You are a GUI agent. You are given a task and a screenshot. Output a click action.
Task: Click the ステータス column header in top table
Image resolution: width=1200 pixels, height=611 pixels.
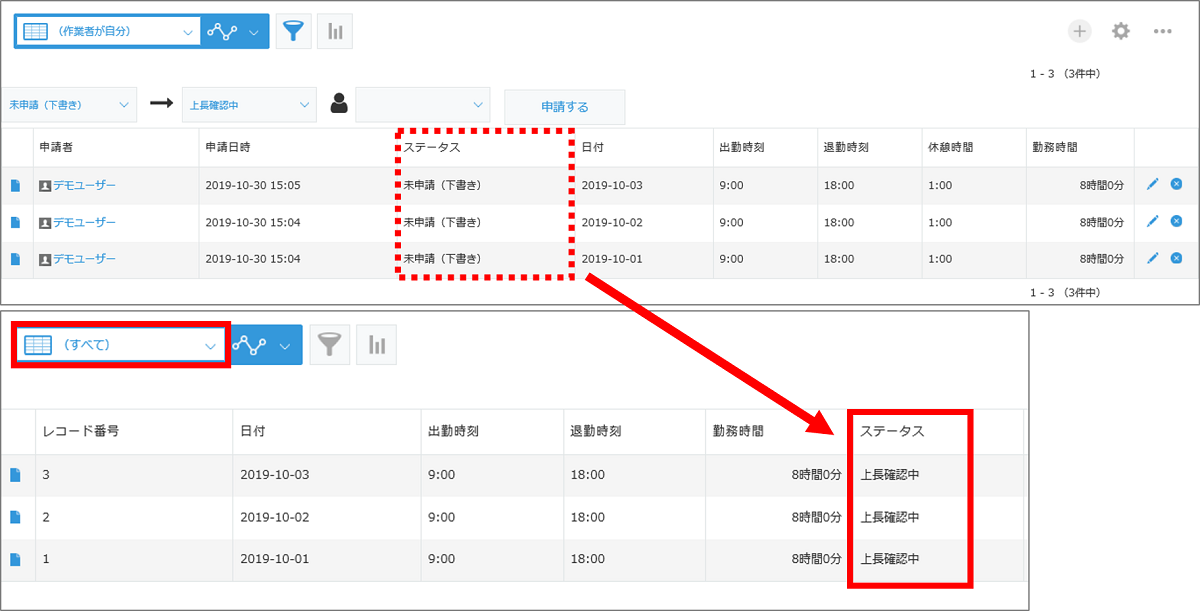pos(432,147)
